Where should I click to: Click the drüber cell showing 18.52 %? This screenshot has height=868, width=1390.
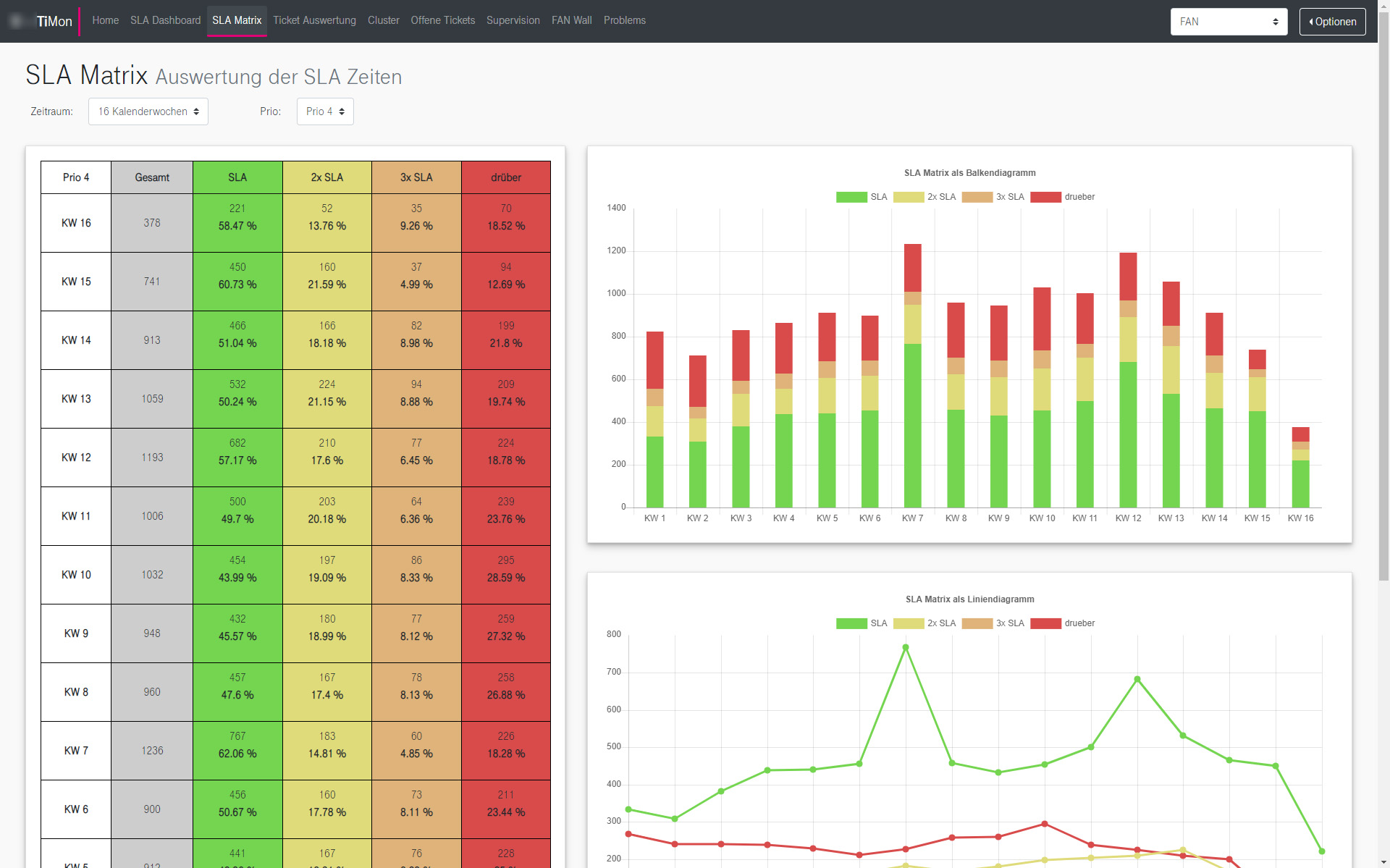click(506, 223)
